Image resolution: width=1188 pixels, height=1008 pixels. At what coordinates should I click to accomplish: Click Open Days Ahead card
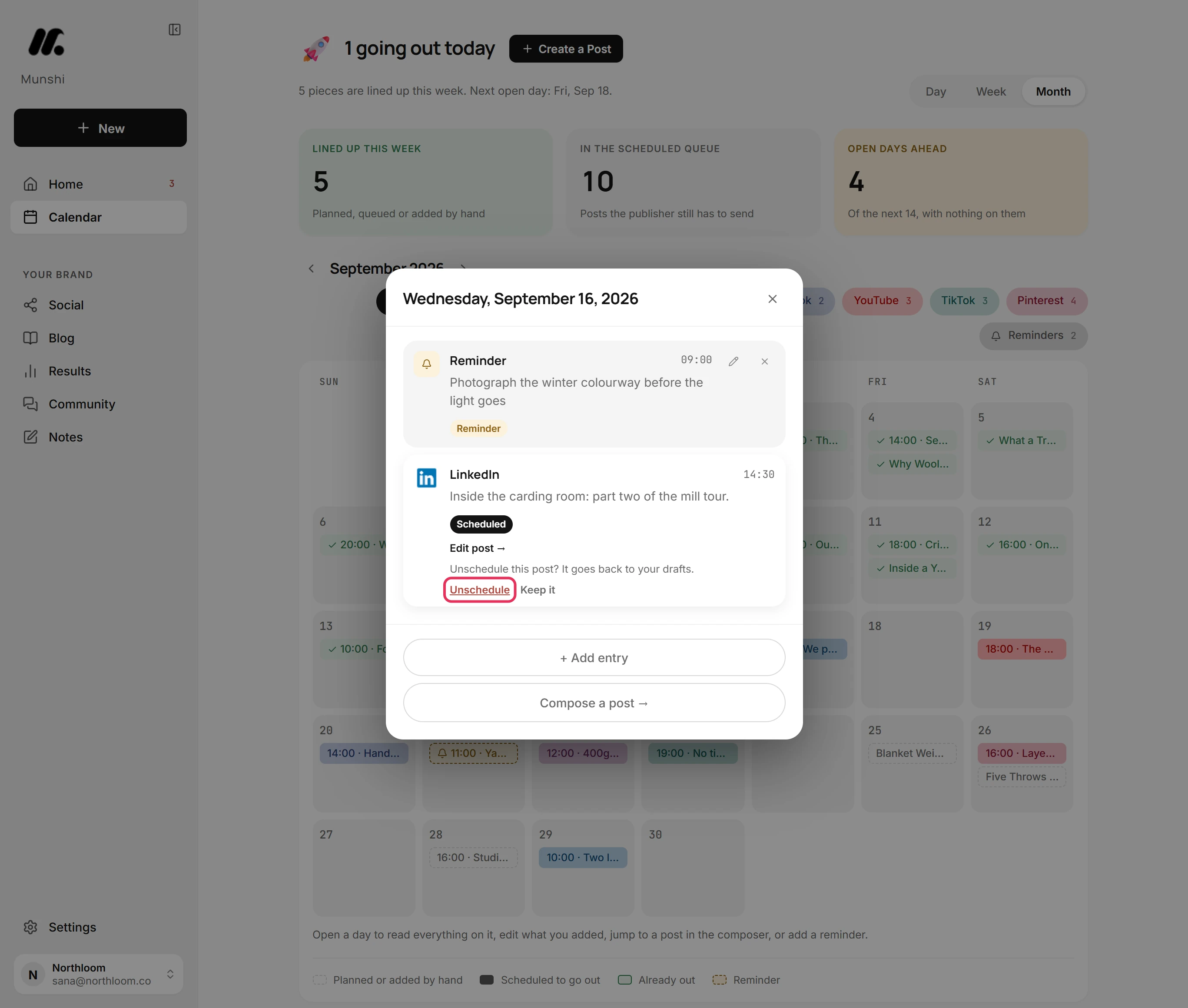click(x=961, y=182)
